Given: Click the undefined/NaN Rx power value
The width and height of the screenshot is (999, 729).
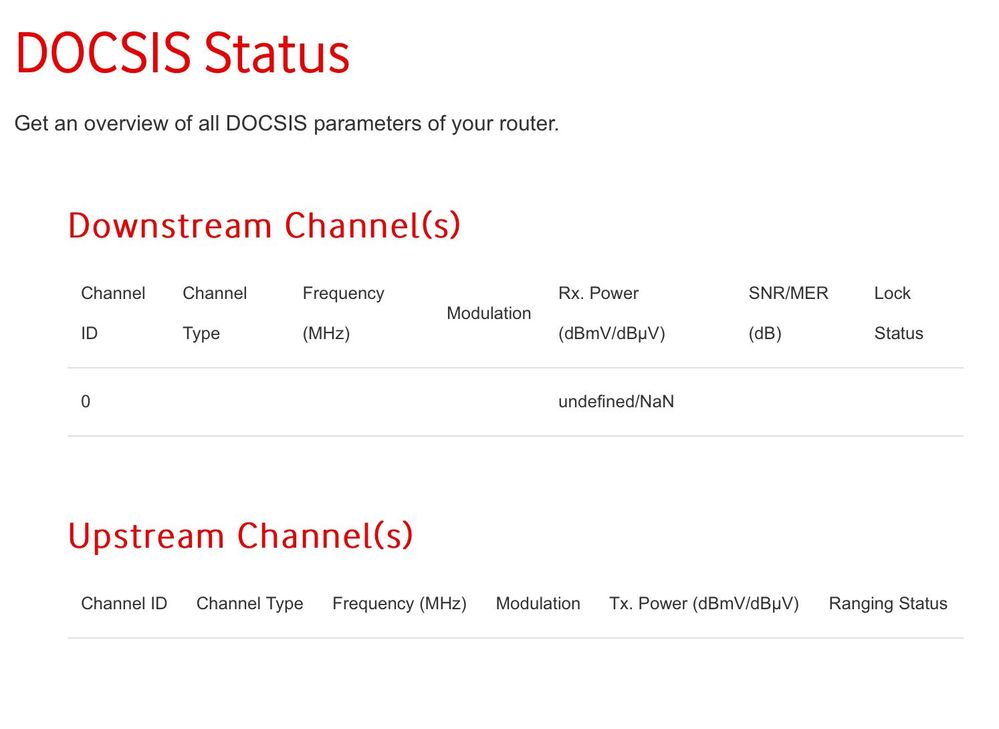Looking at the screenshot, I should (x=616, y=401).
